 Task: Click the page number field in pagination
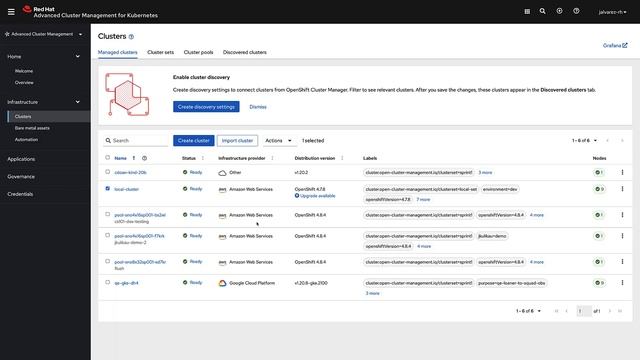[584, 311]
